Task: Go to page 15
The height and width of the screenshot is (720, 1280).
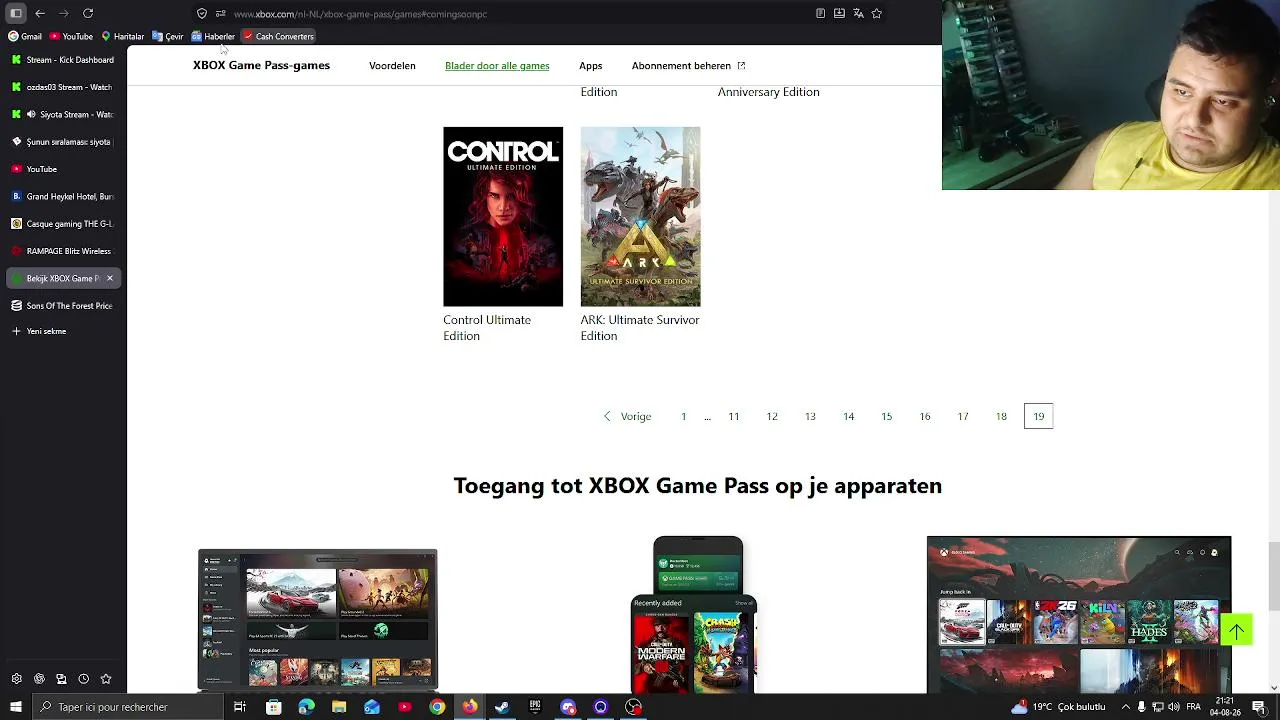Action: (x=886, y=416)
